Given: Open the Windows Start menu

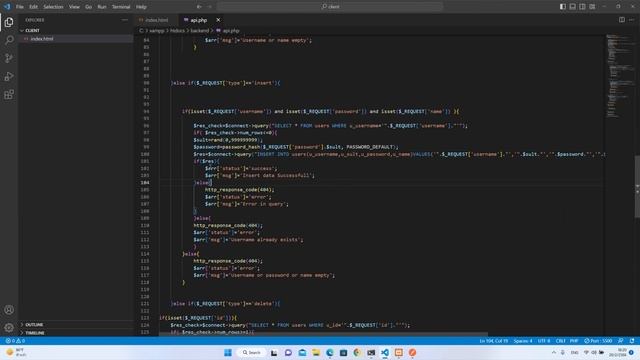Looking at the screenshot, I should pos(228,353).
